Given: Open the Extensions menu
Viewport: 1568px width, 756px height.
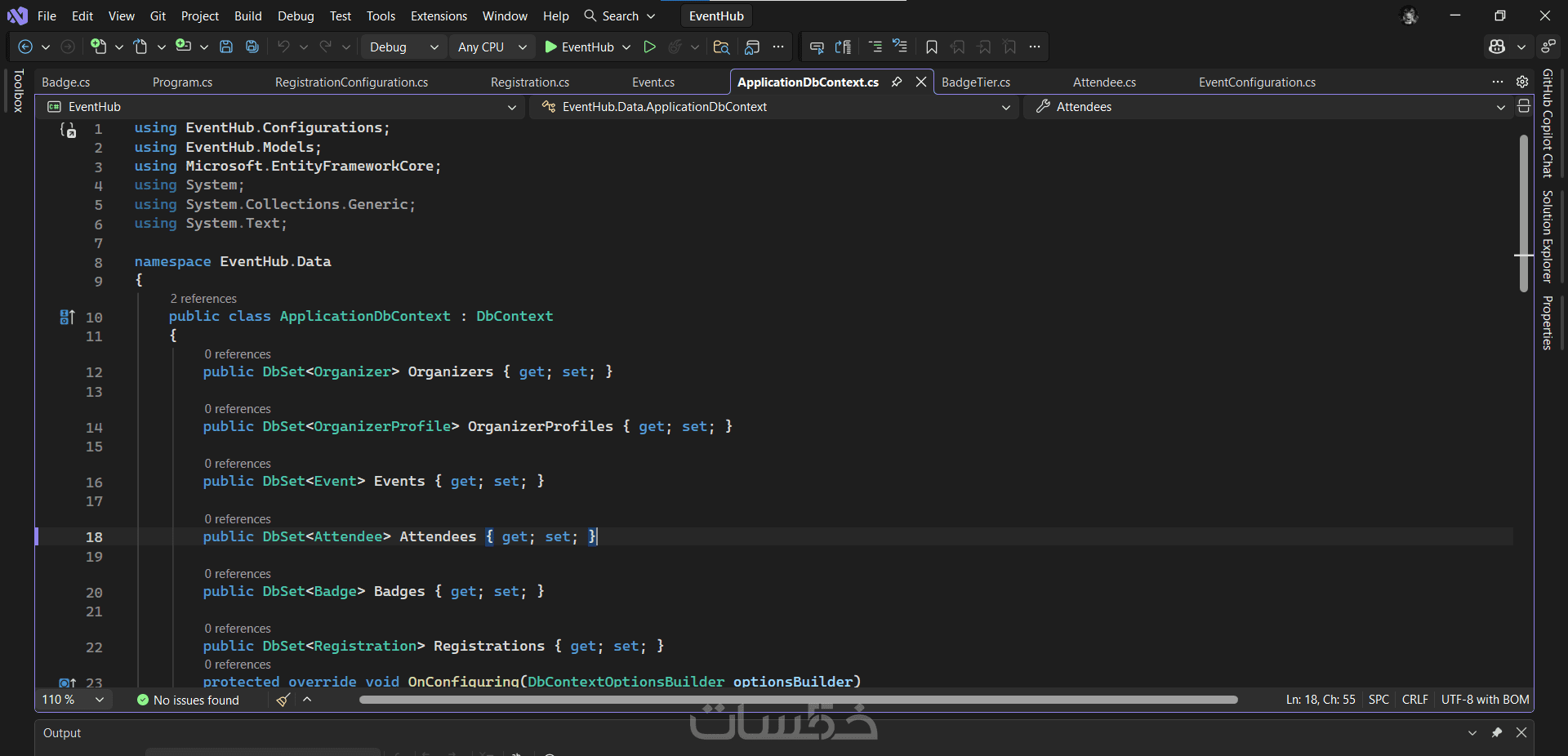Looking at the screenshot, I should [439, 16].
